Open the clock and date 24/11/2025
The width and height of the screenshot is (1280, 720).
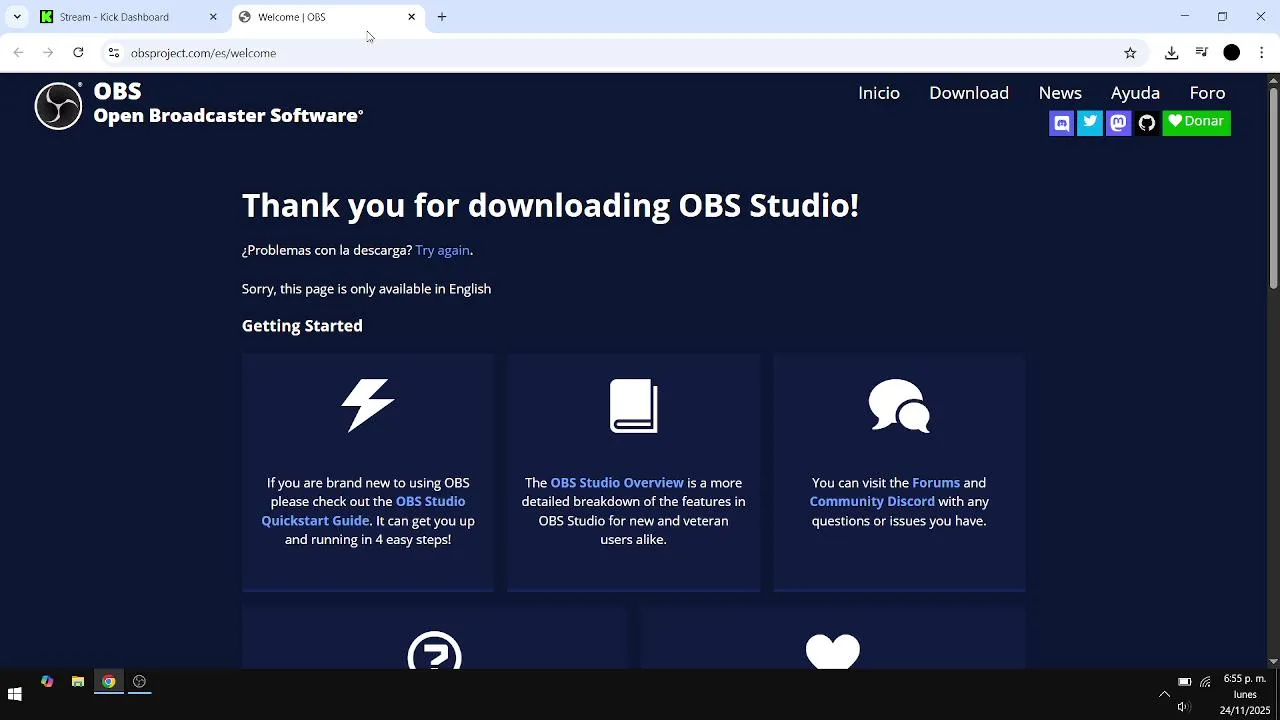pyautogui.click(x=1245, y=694)
